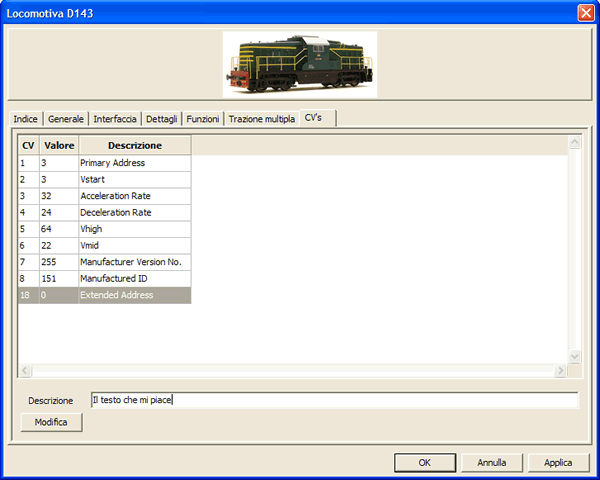Switch to Trazione multipla tab
The width and height of the screenshot is (600, 480).
click(x=261, y=119)
